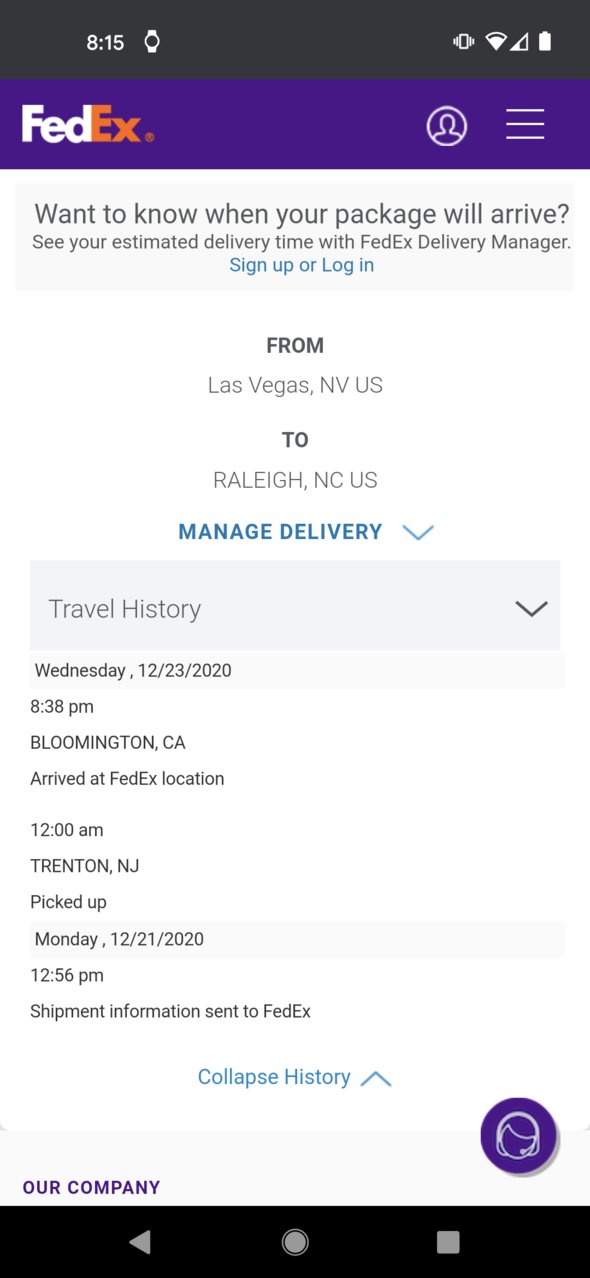Tap the Android recent apps square
Image resolution: width=590 pixels, height=1278 pixels.
pos(448,1242)
